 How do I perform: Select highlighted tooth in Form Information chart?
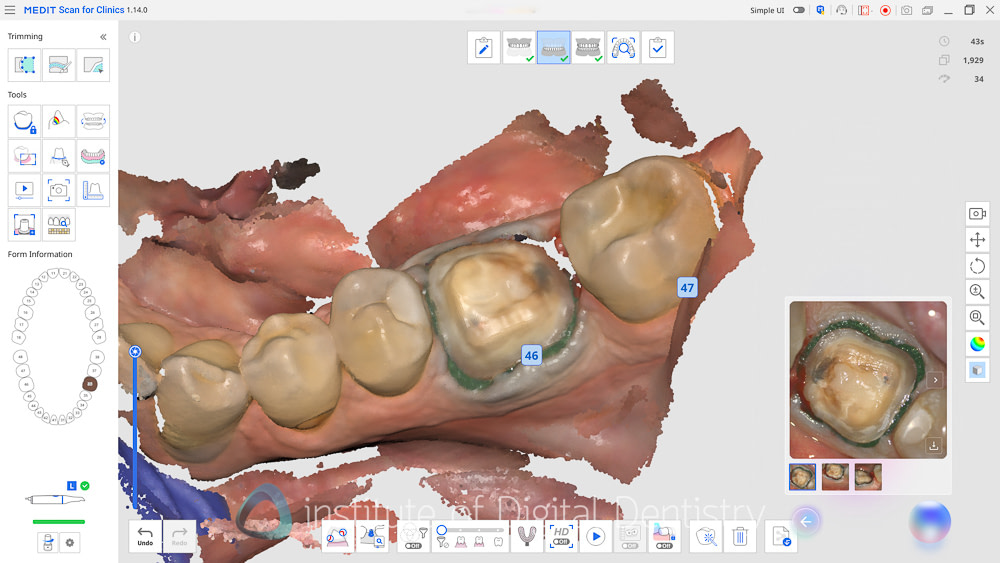coord(90,384)
